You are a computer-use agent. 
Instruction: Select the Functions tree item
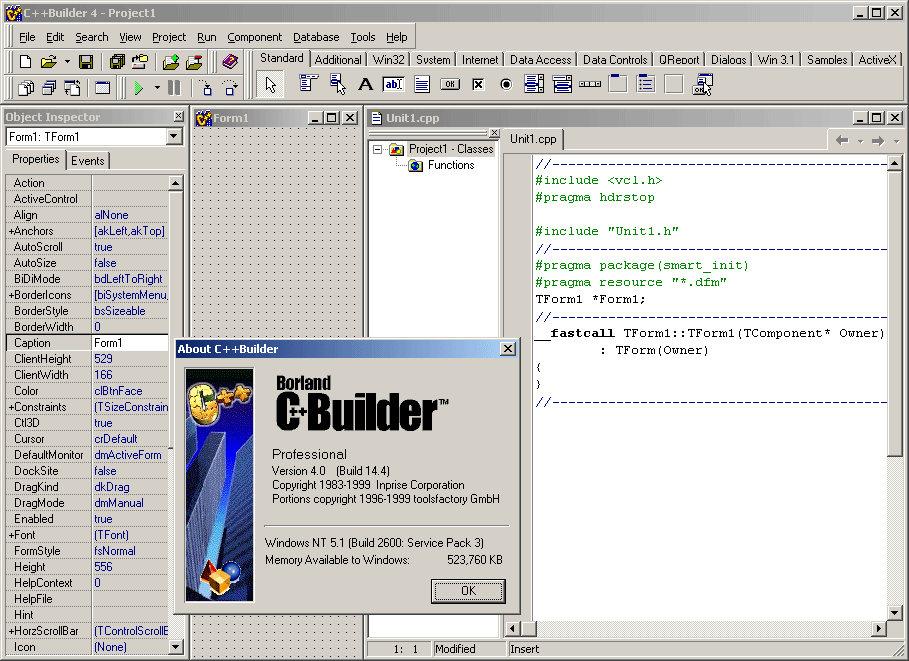[x=451, y=165]
